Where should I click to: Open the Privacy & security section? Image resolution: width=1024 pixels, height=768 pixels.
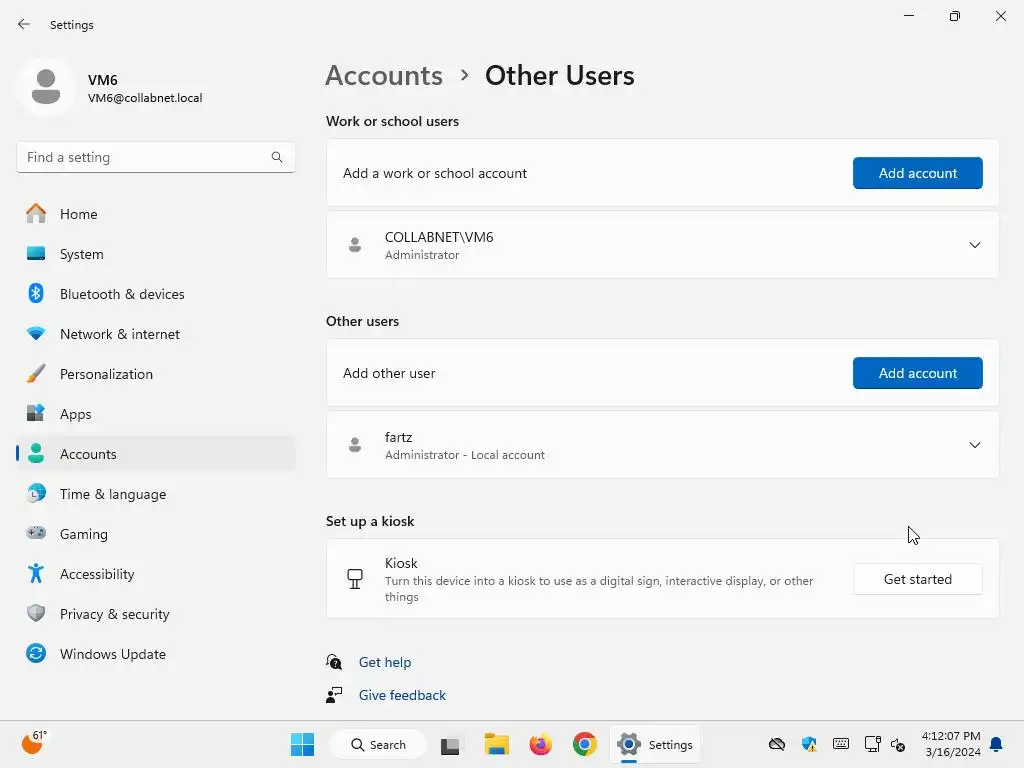[x=114, y=614]
